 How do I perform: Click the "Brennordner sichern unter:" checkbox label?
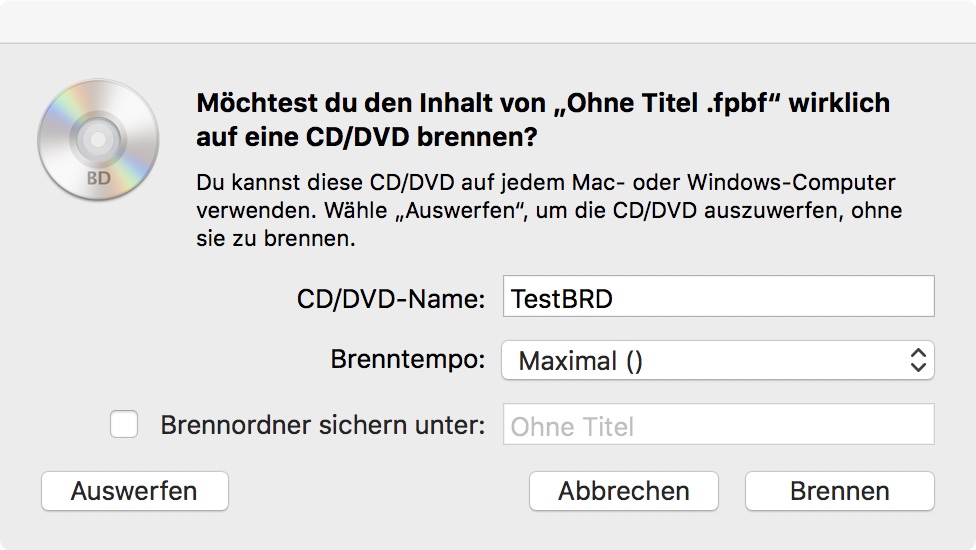(322, 425)
